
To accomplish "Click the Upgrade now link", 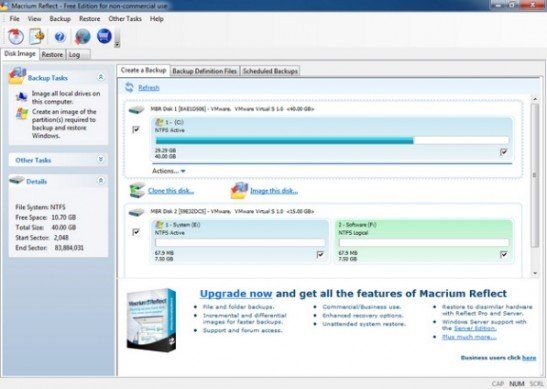I will (x=236, y=293).
